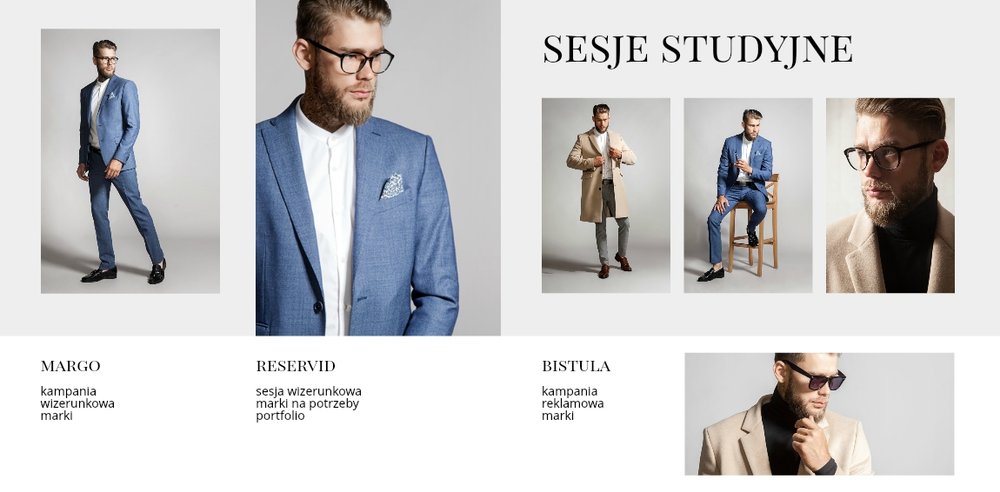Click the word 'portfolio' in RESERVID description
This screenshot has width=1000, height=492.
tap(280, 416)
